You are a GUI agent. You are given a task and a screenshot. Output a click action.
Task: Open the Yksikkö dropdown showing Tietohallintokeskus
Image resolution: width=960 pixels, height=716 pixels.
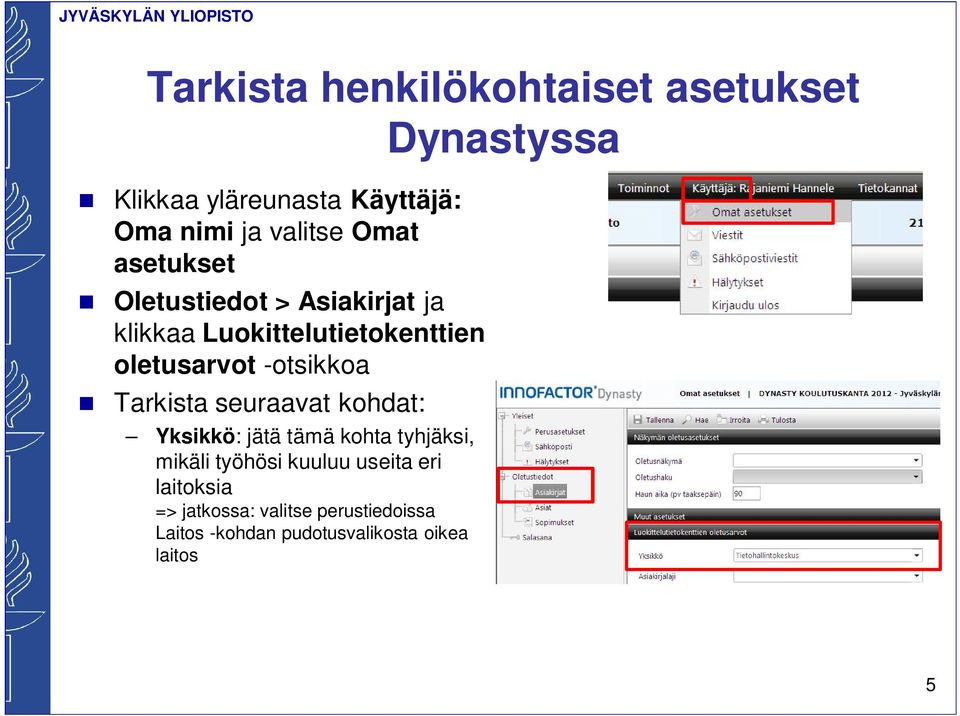[x=827, y=556]
